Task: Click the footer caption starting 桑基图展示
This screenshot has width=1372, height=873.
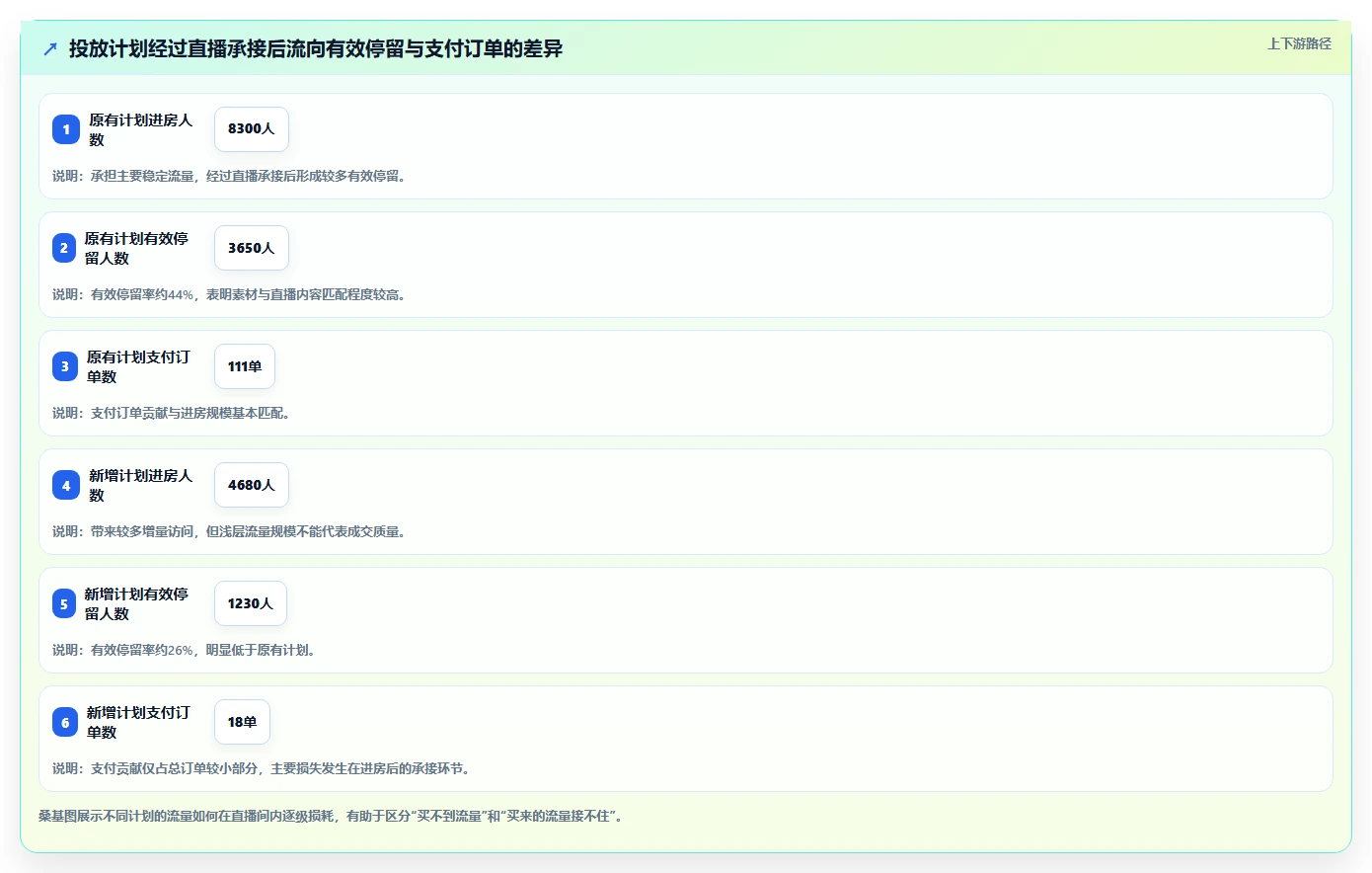Action: pos(331,816)
